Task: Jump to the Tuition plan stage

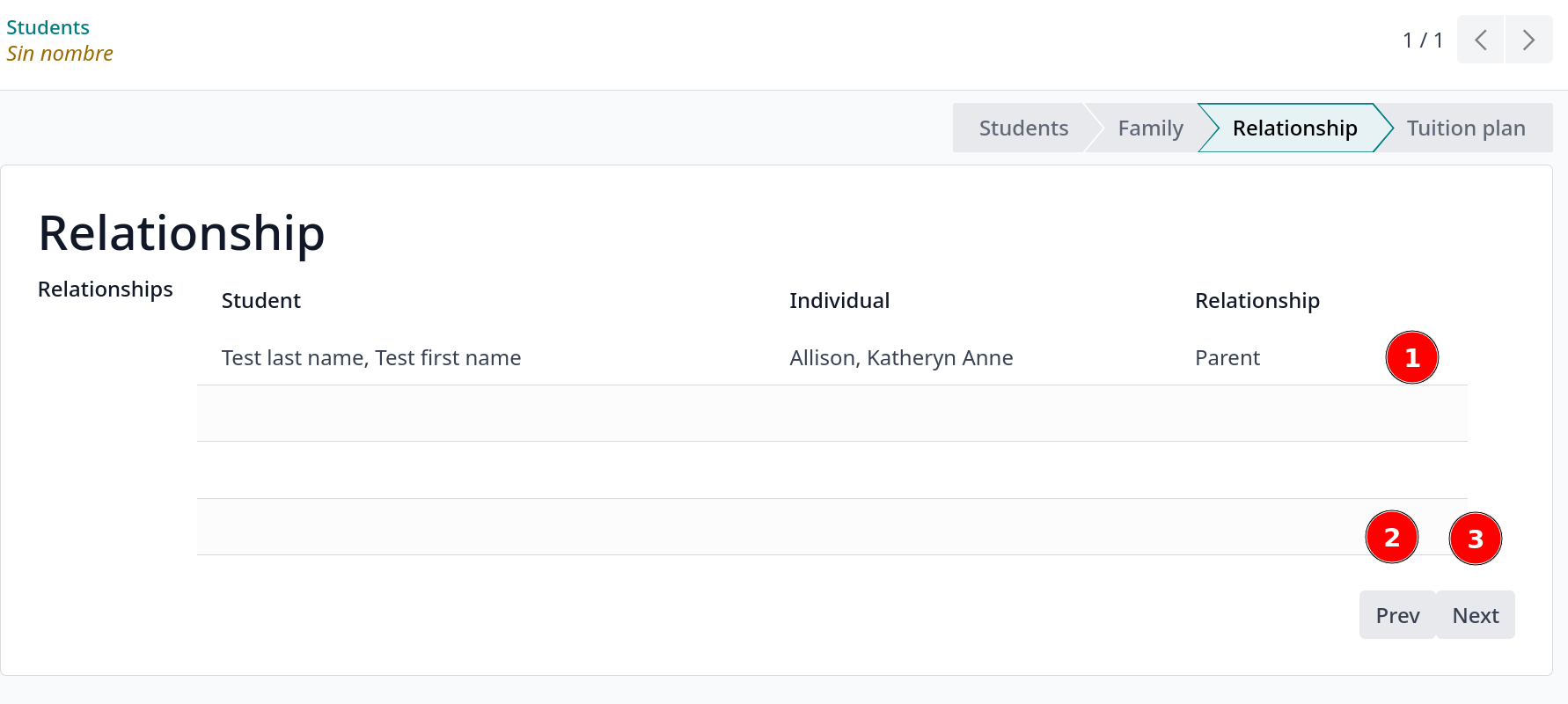Action: point(1465,128)
